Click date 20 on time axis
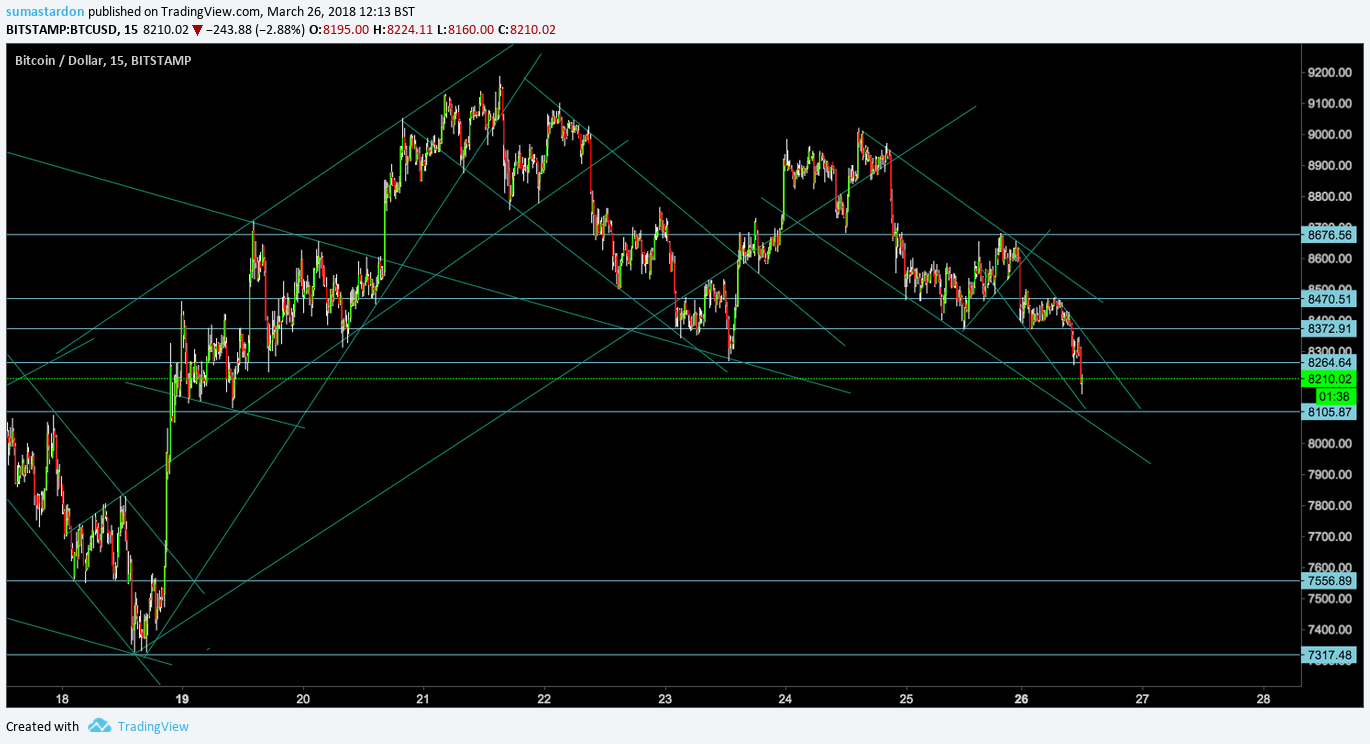Image resolution: width=1370 pixels, height=744 pixels. pyautogui.click(x=303, y=698)
